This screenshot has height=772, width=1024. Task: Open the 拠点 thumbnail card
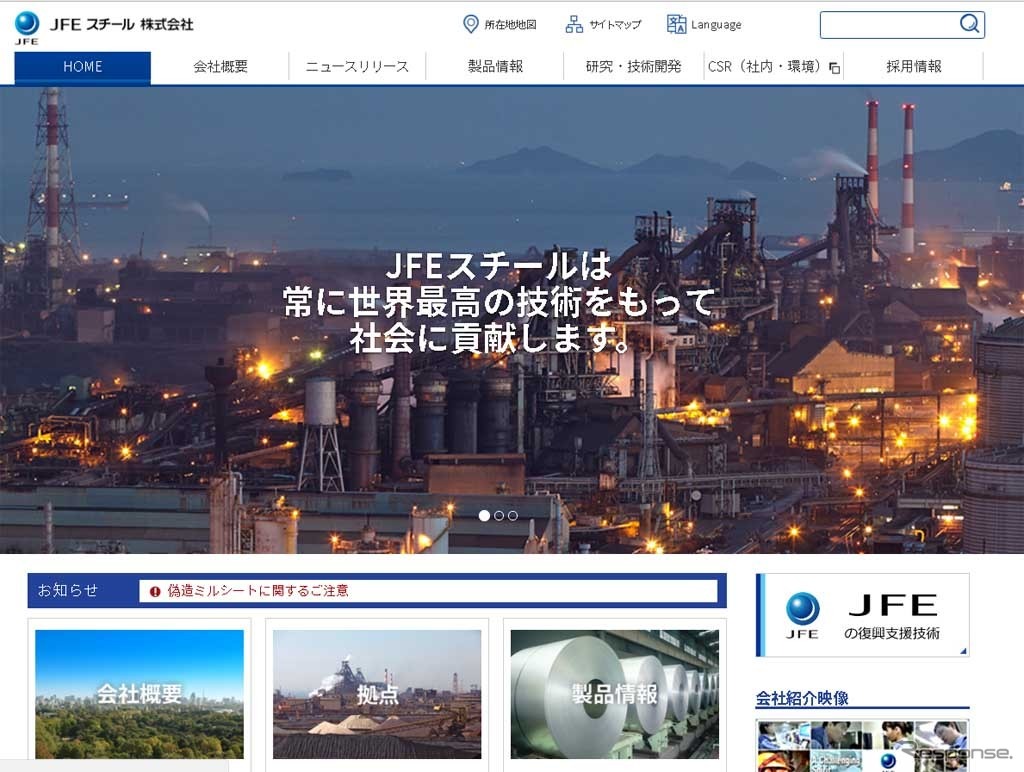pyautogui.click(x=377, y=694)
